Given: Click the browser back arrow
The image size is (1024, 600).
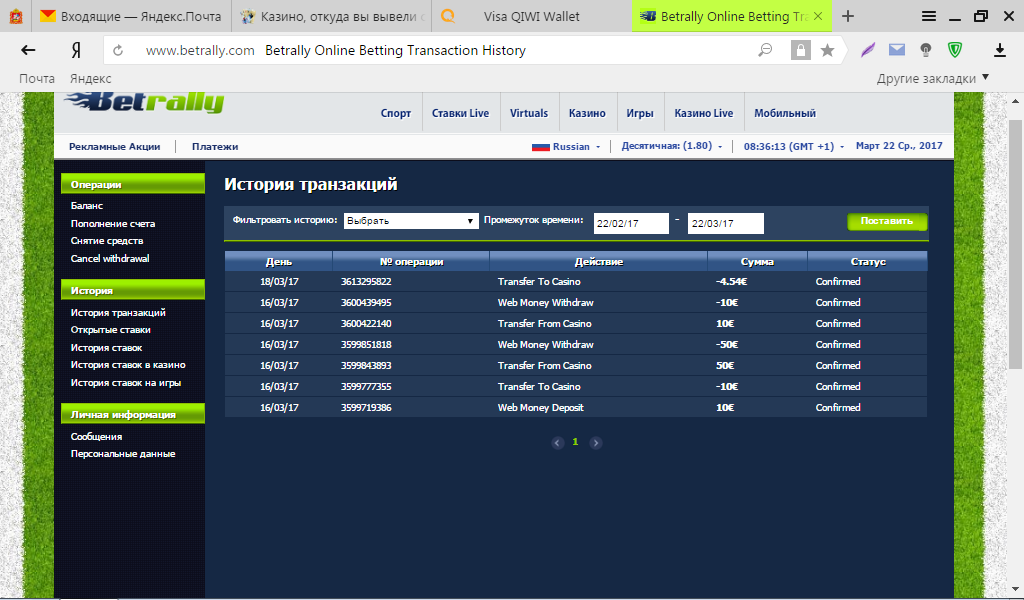Looking at the screenshot, I should 29,50.
